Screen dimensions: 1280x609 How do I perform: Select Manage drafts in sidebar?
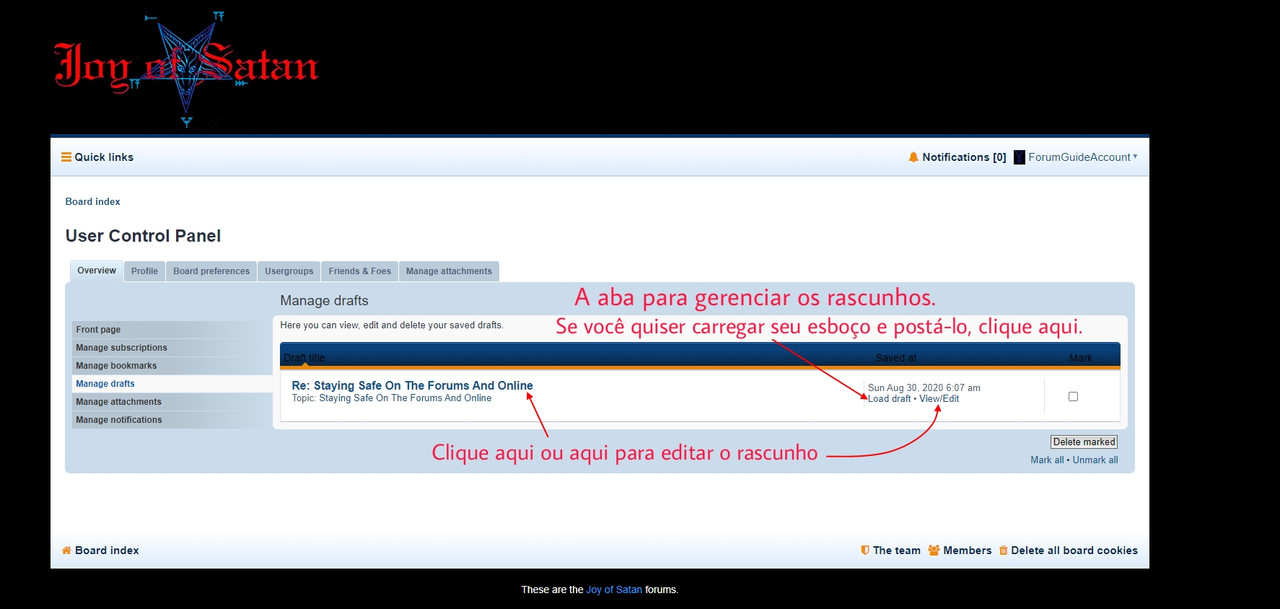(x=172, y=384)
